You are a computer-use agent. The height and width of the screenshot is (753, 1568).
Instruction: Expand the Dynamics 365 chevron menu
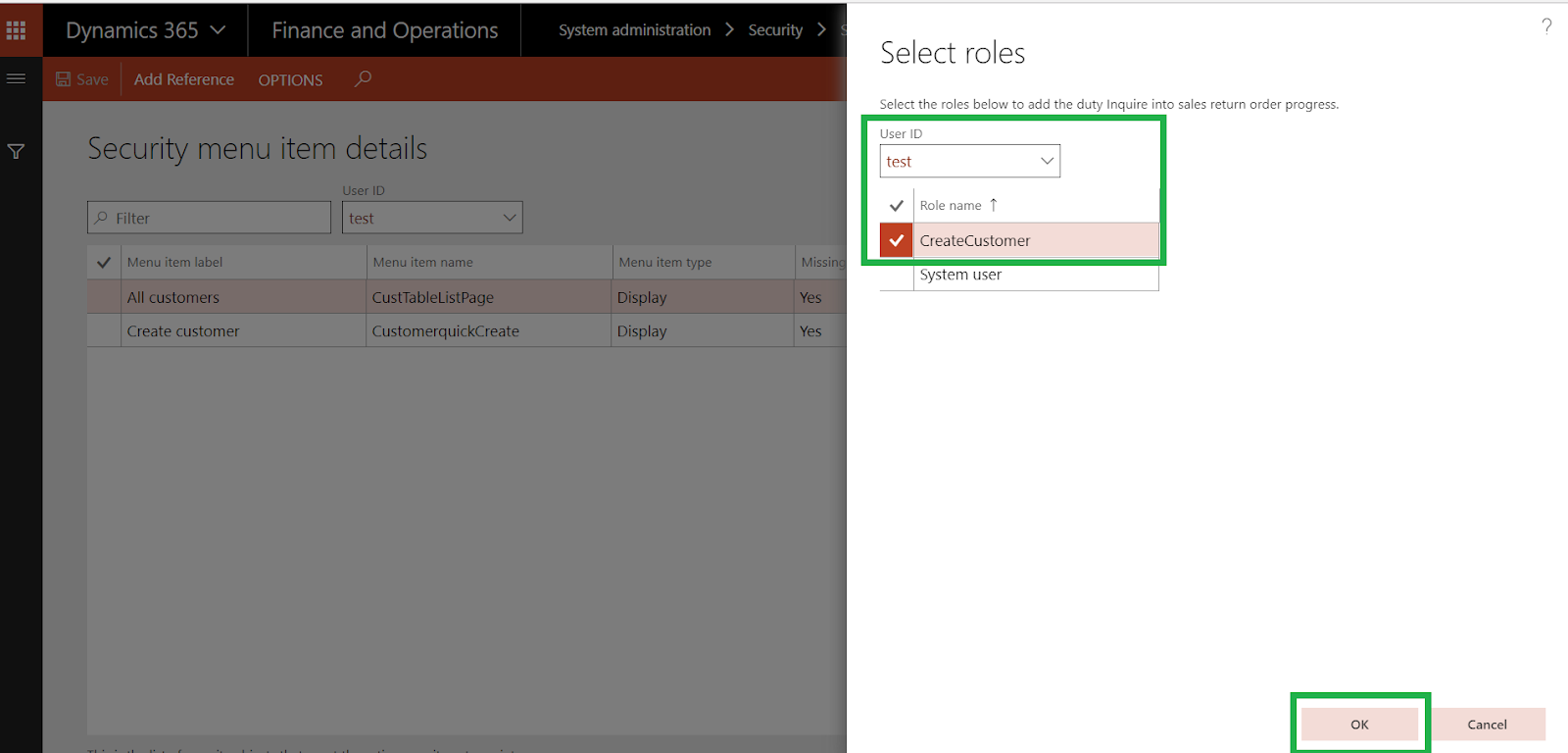tap(218, 30)
